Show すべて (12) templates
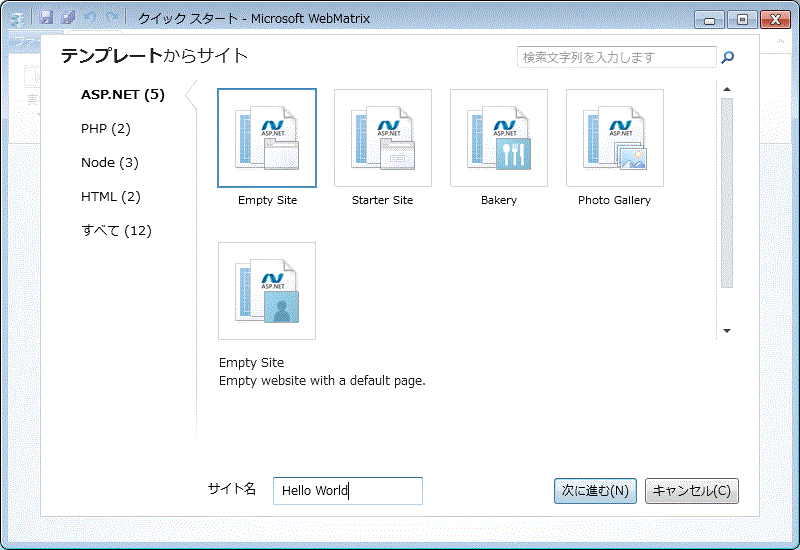Viewport: 800px width, 550px height. 116,231
